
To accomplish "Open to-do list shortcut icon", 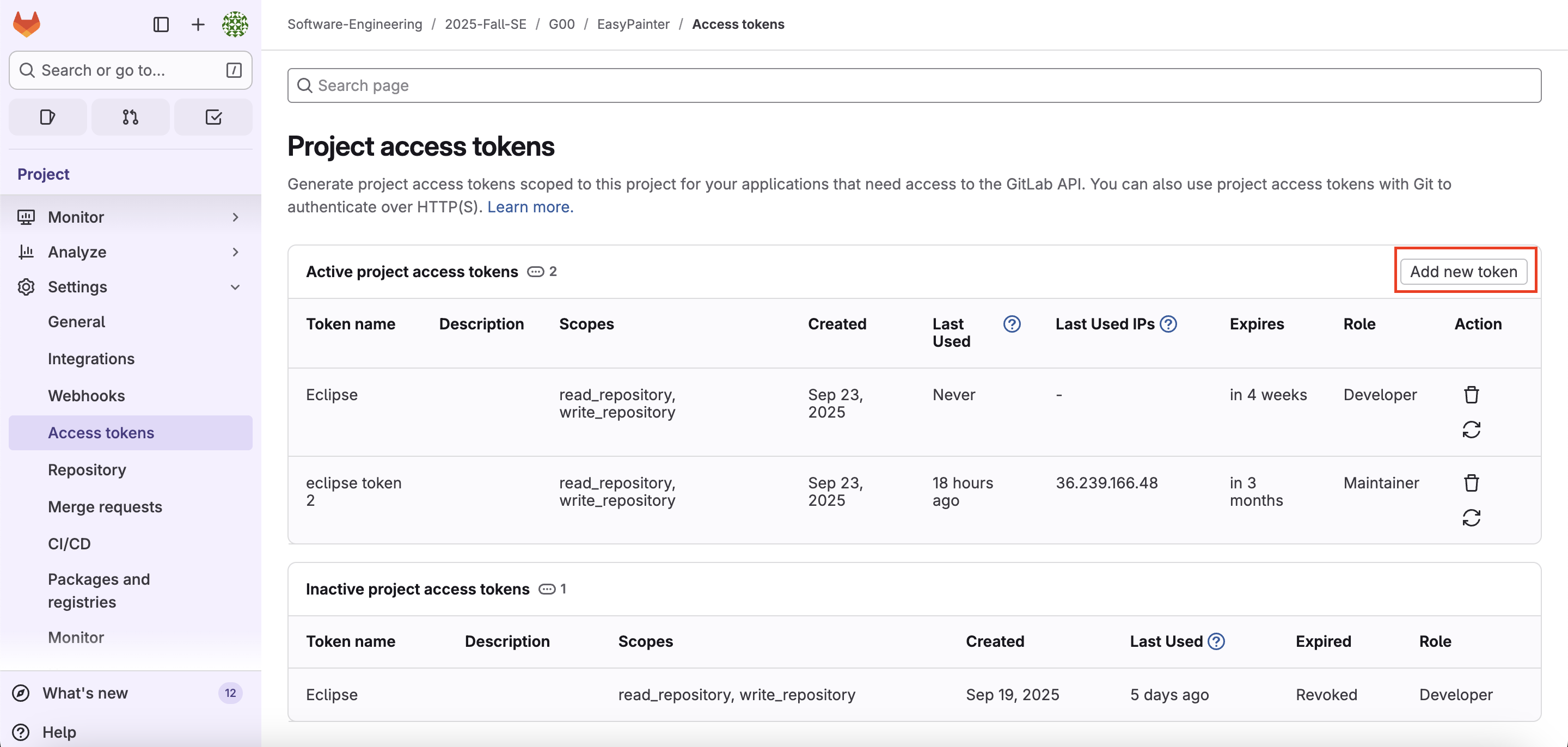I will click(213, 117).
